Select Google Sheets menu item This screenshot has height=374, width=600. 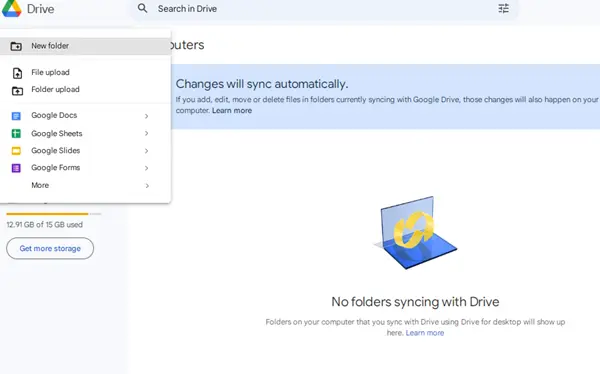pyautogui.click(x=85, y=133)
